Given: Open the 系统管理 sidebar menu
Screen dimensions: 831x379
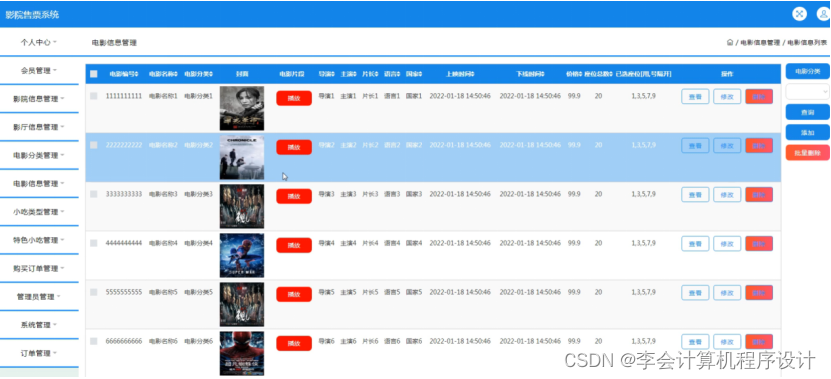Looking at the screenshot, I should (39, 325).
